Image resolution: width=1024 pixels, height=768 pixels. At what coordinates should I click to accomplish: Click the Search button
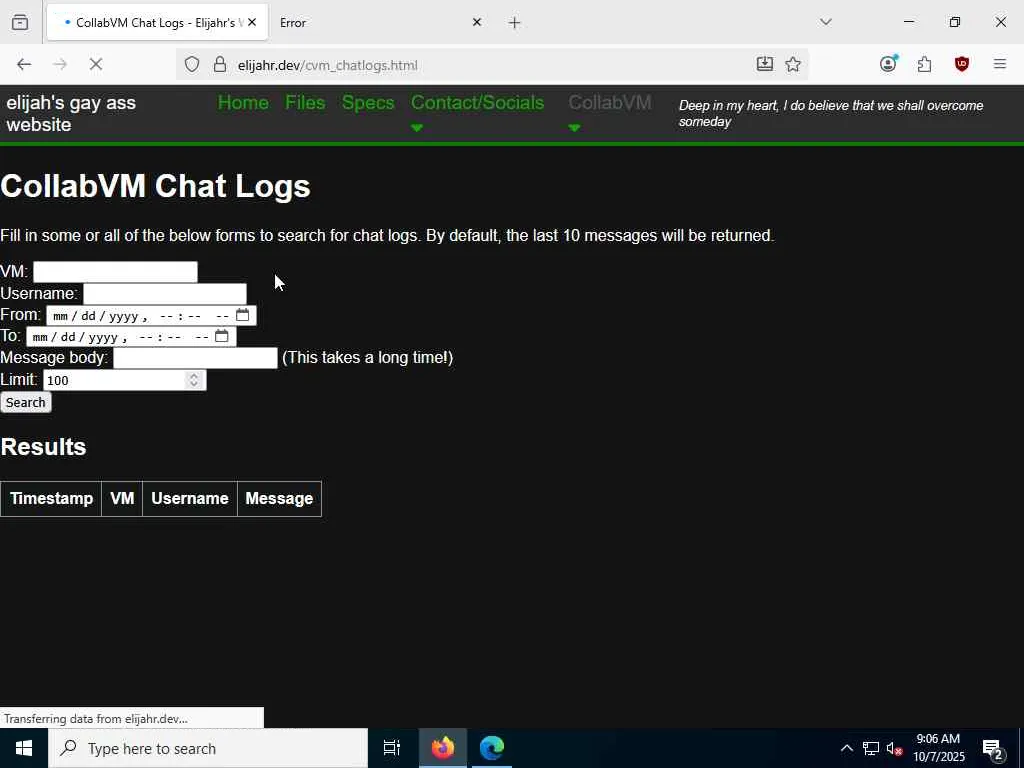click(25, 402)
